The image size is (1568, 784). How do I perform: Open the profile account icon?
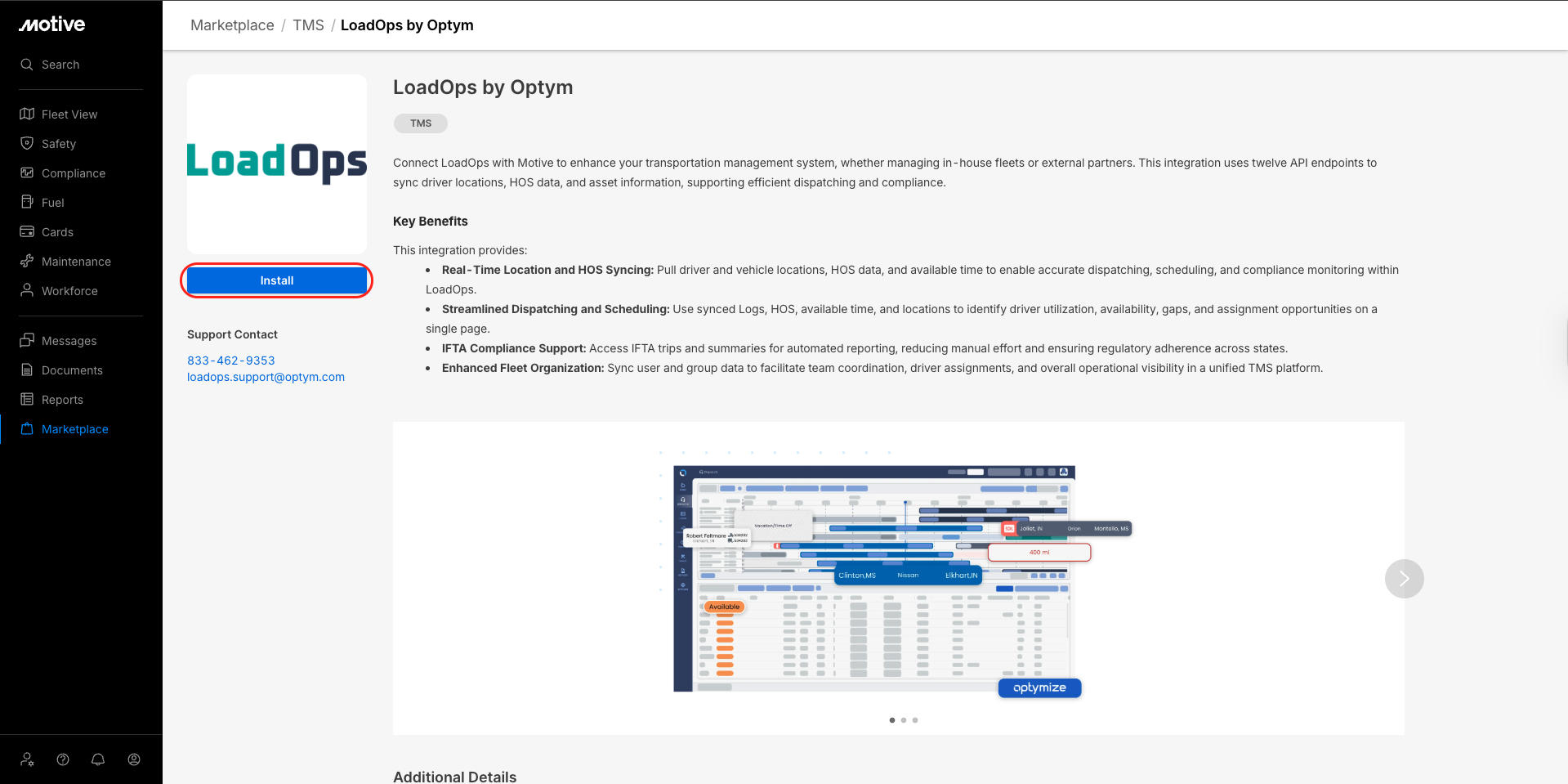[134, 759]
